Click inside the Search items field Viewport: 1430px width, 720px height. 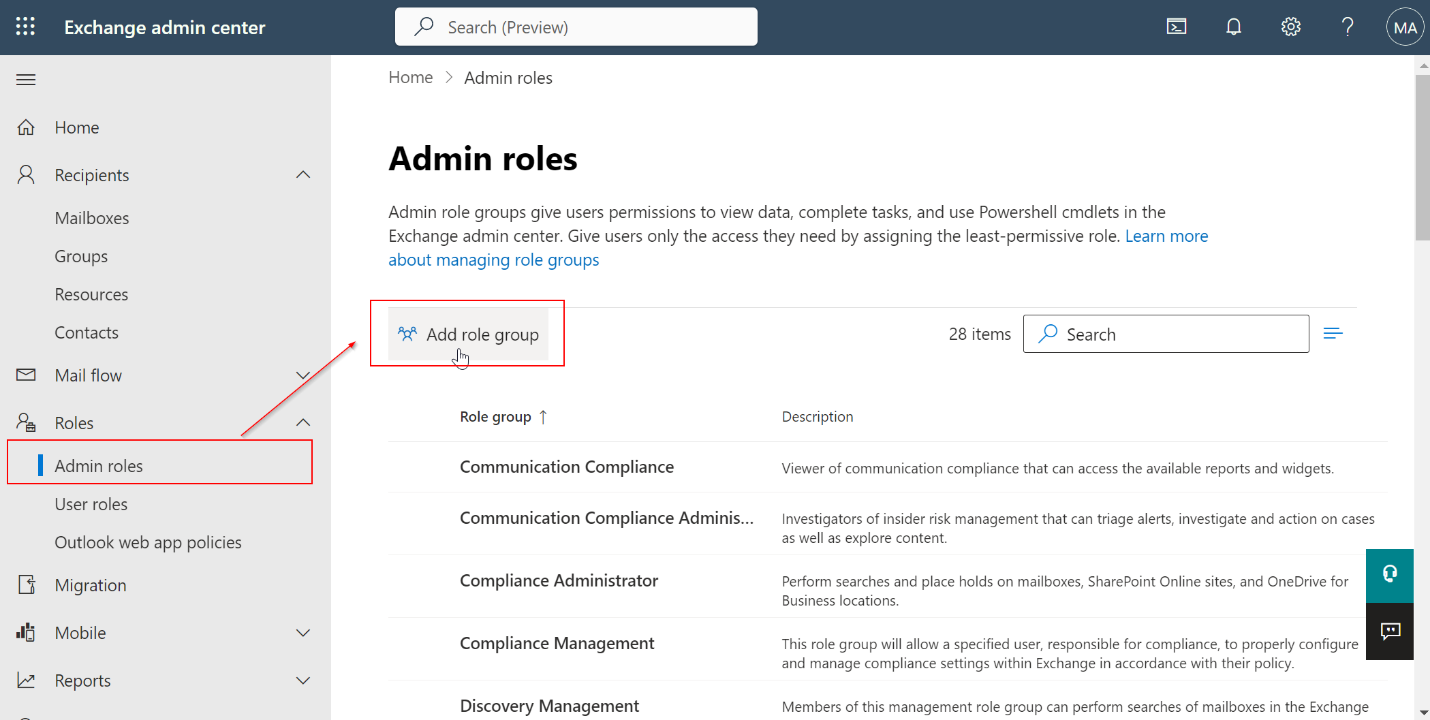click(x=1165, y=333)
